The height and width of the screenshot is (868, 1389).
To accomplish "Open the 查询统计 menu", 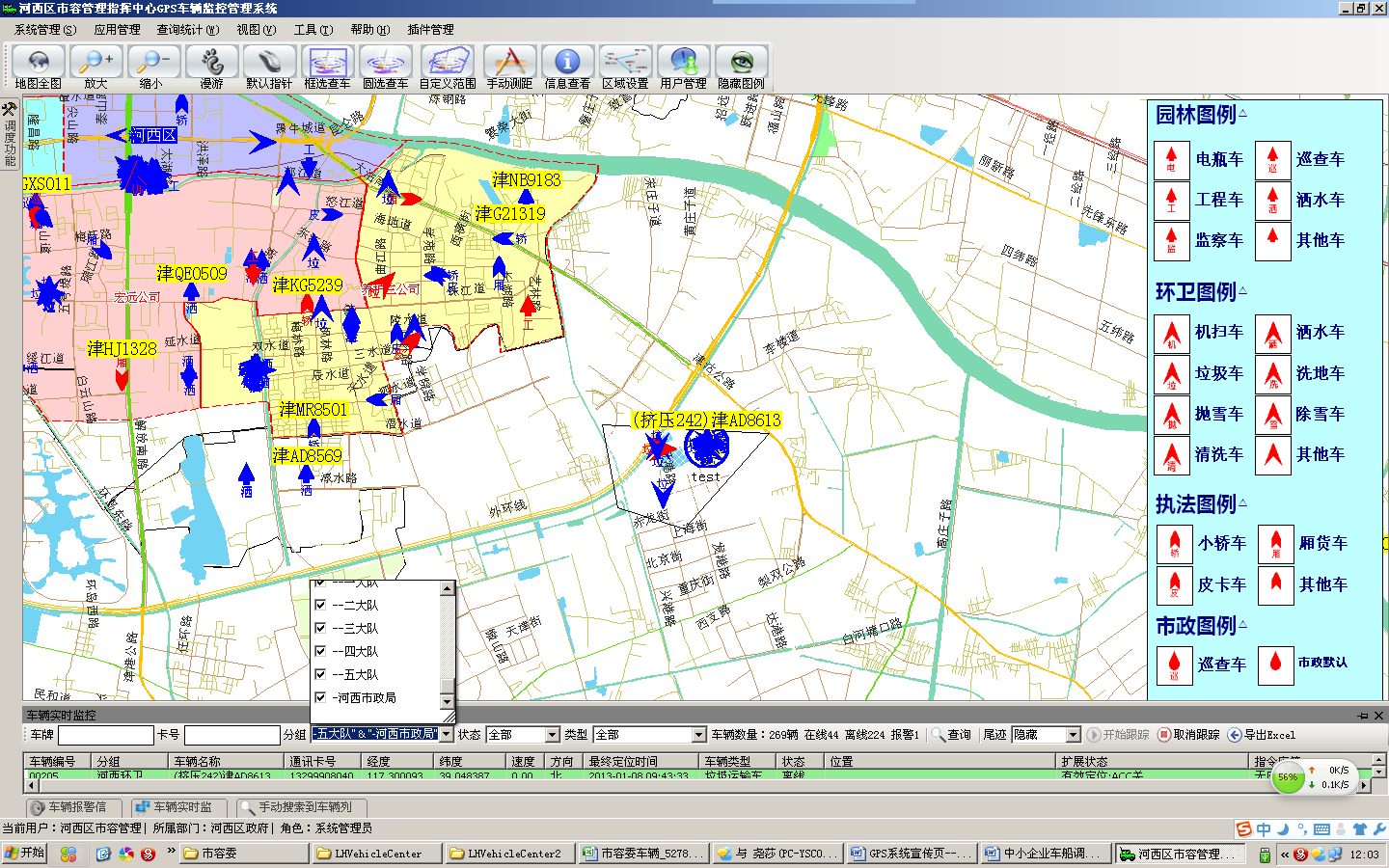I will (187, 30).
